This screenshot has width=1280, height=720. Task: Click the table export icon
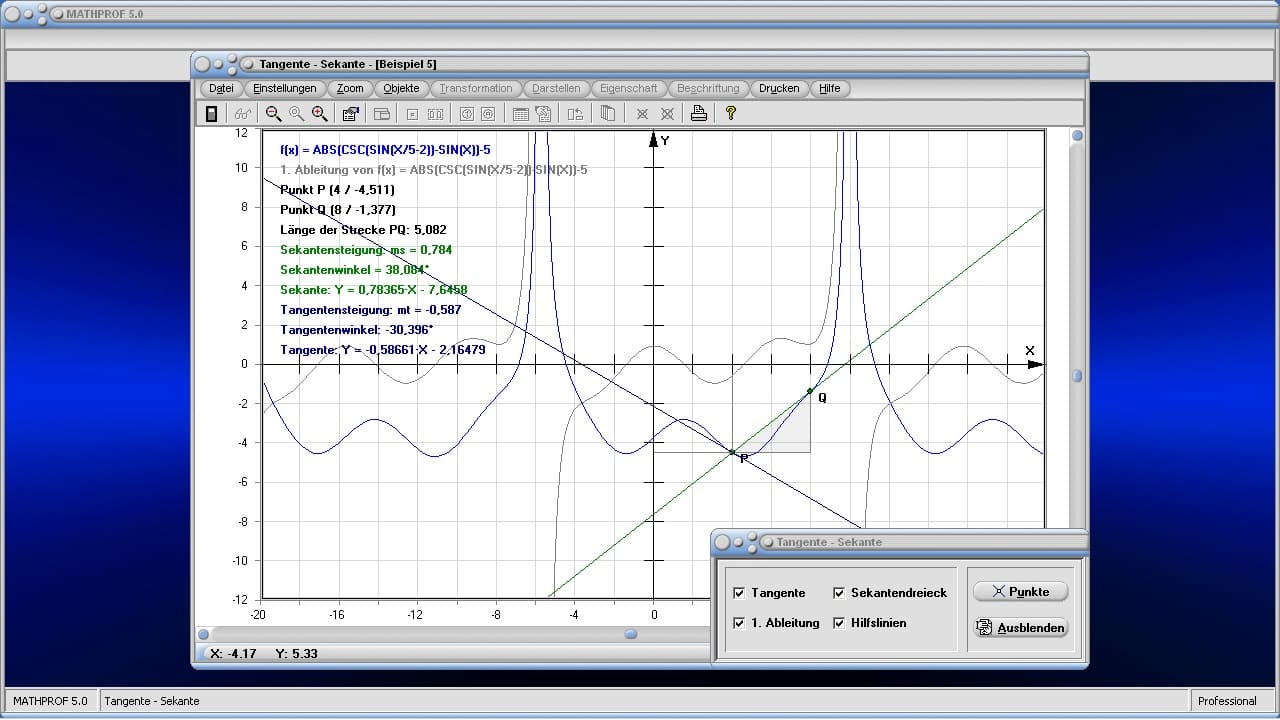click(x=543, y=114)
